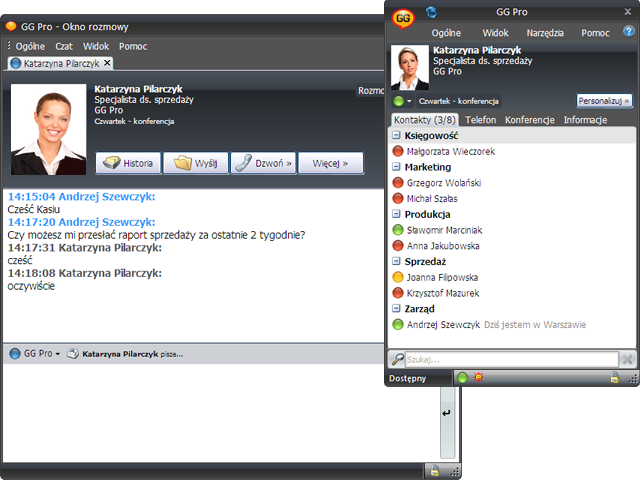This screenshot has width=640, height=480.
Task: Click the blue status icon on chat tab
Action: [x=16, y=63]
